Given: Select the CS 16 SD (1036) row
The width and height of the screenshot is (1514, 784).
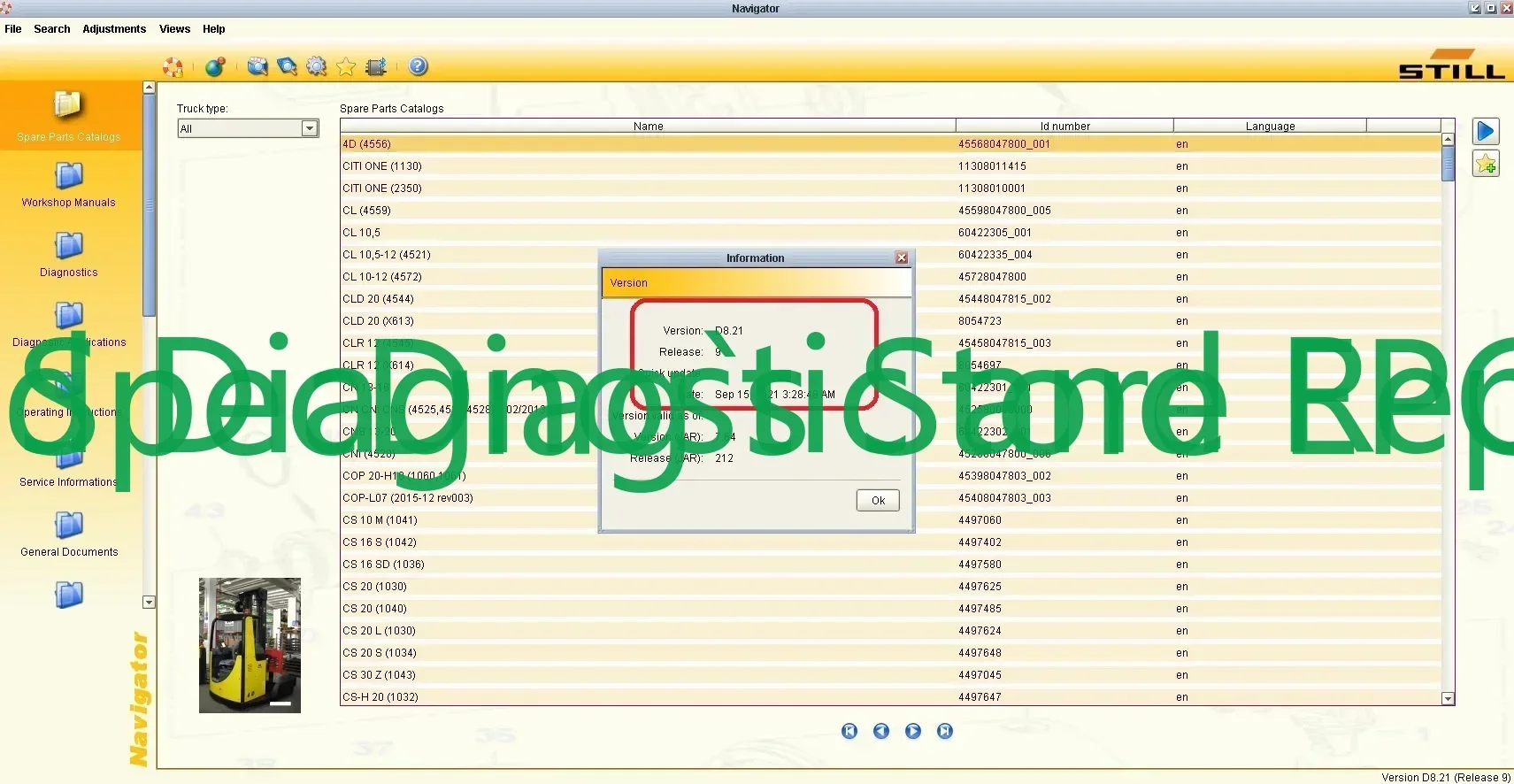Looking at the screenshot, I should tap(890, 564).
